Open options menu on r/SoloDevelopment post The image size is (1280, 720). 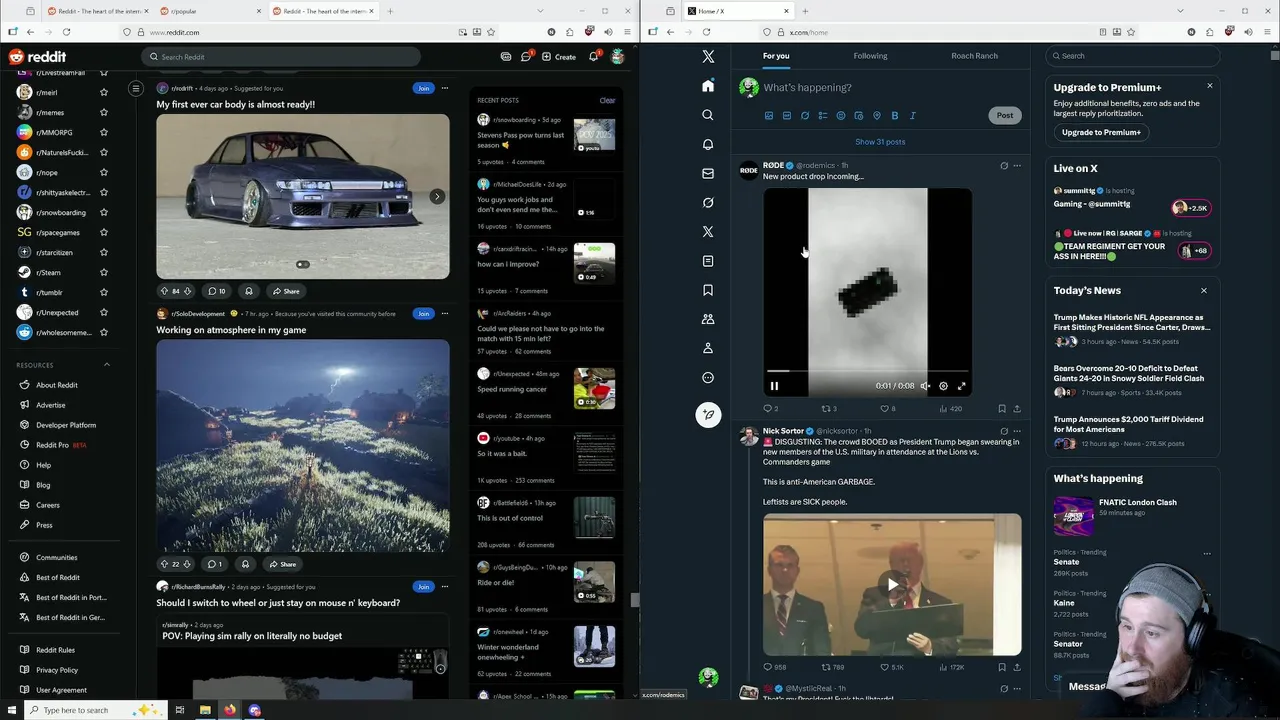pos(445,313)
